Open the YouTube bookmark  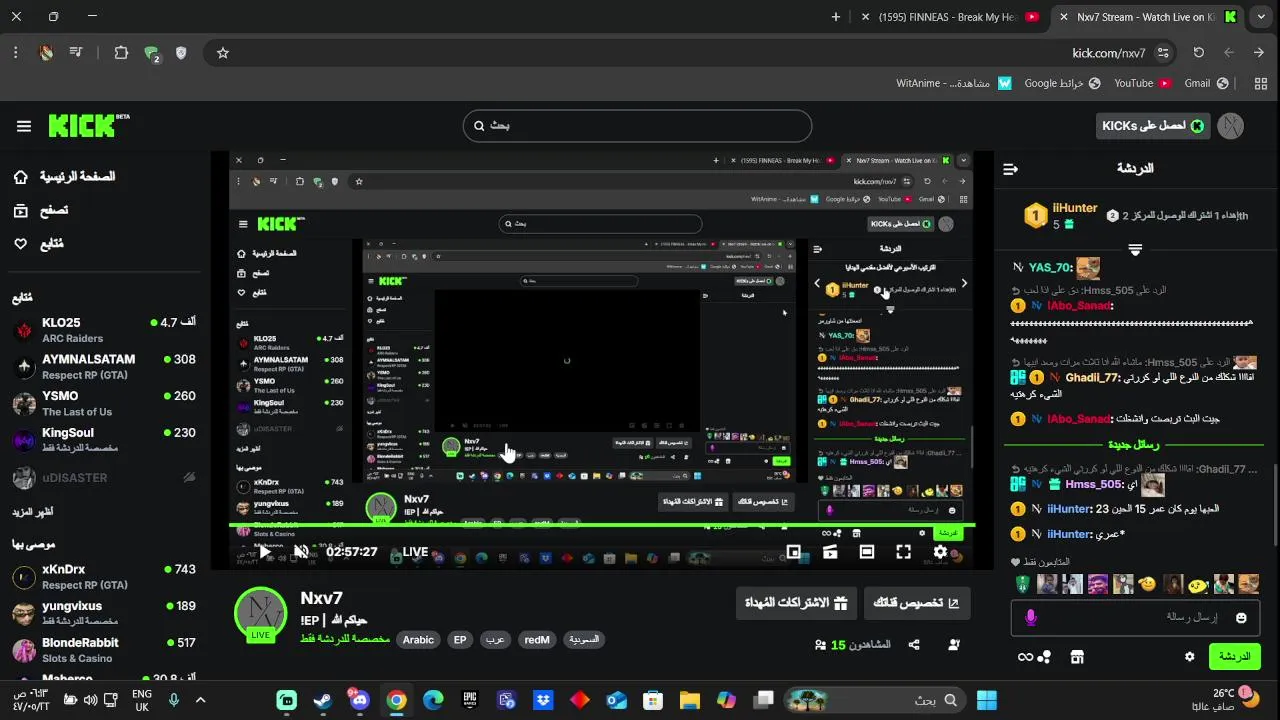[x=1143, y=83]
